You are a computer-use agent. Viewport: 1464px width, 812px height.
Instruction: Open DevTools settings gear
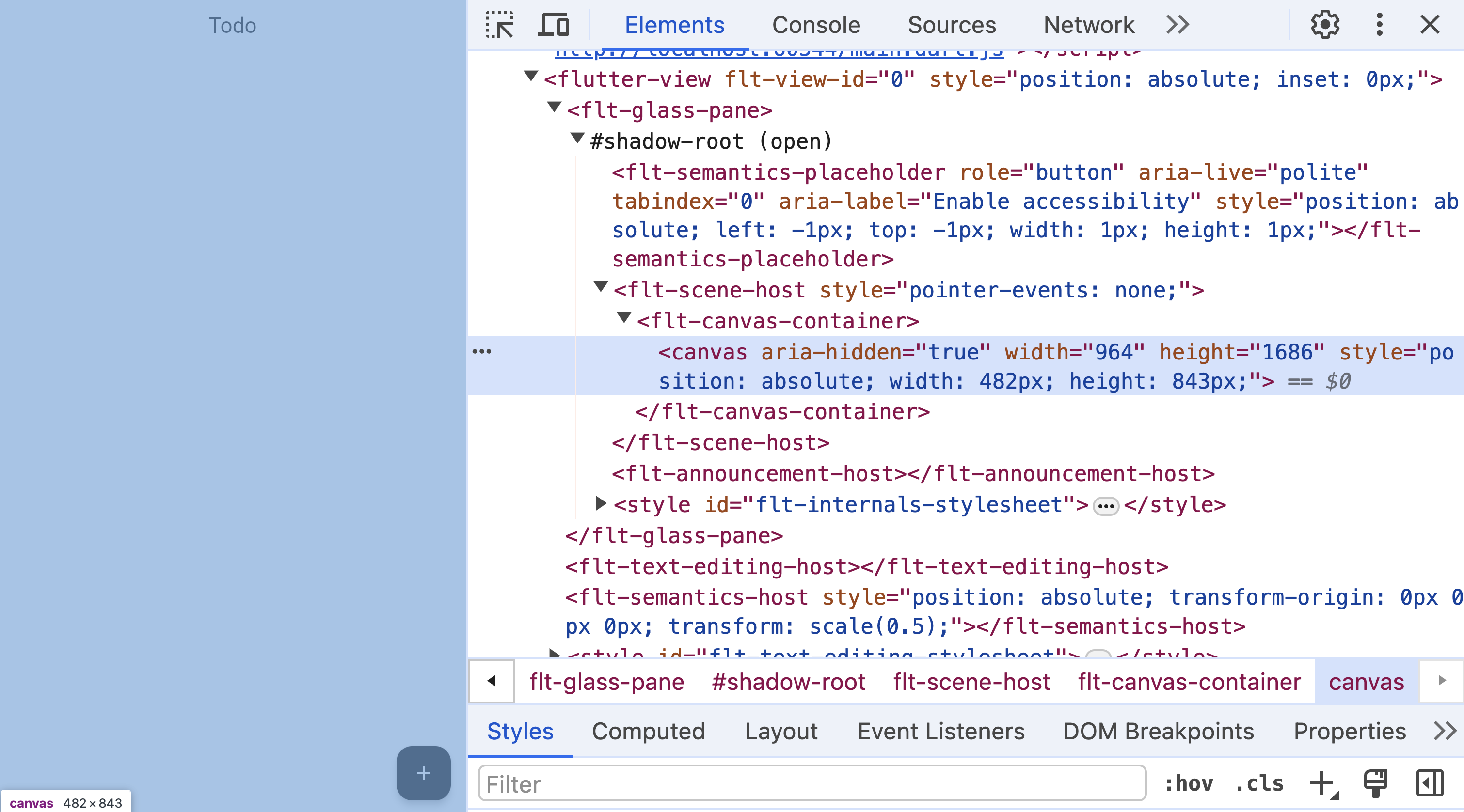point(1325,24)
